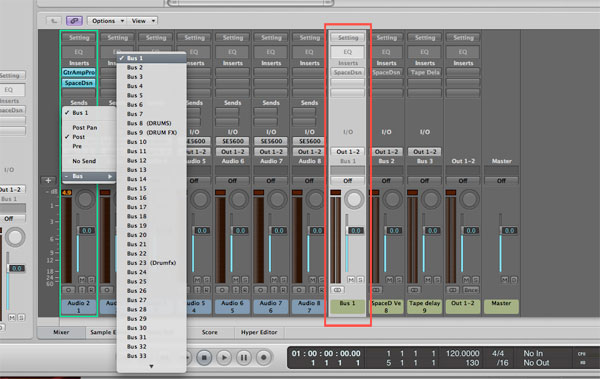Click the Mixer tab
The height and width of the screenshot is (379, 600).
click(61, 332)
